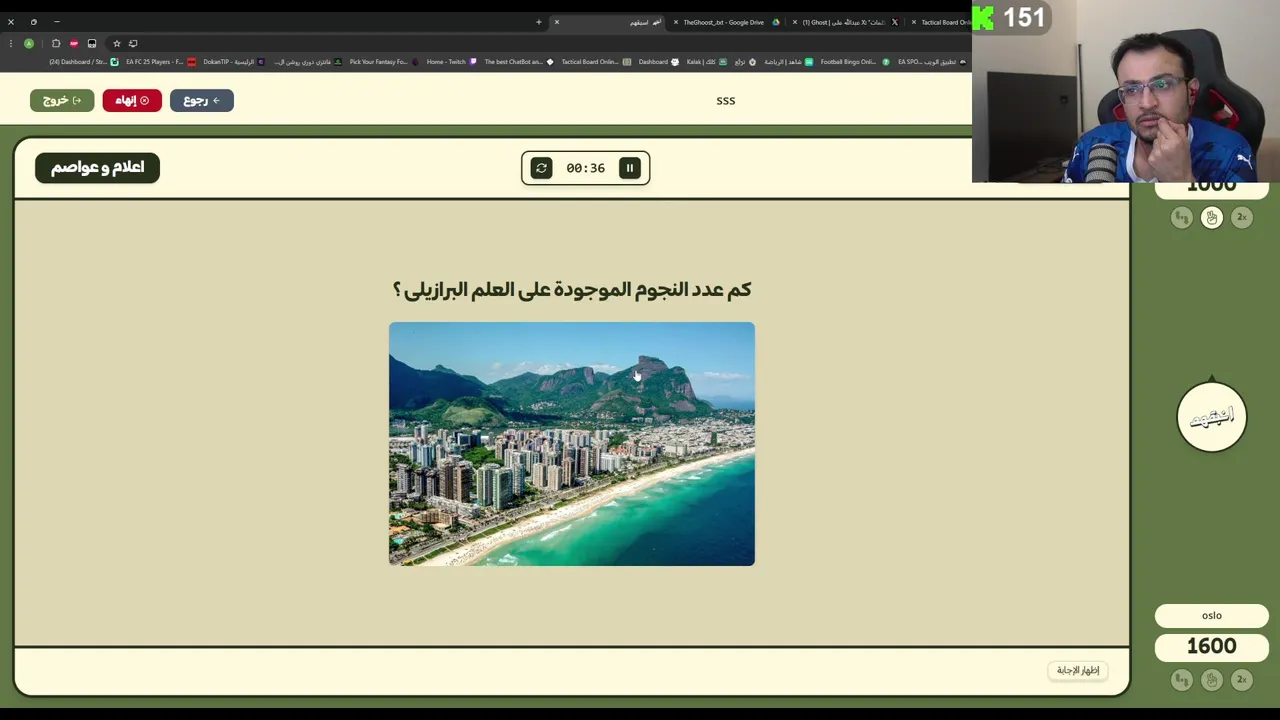The image size is (1280, 720).
Task: Open the Rio de Janeiro question image
Action: click(x=572, y=444)
